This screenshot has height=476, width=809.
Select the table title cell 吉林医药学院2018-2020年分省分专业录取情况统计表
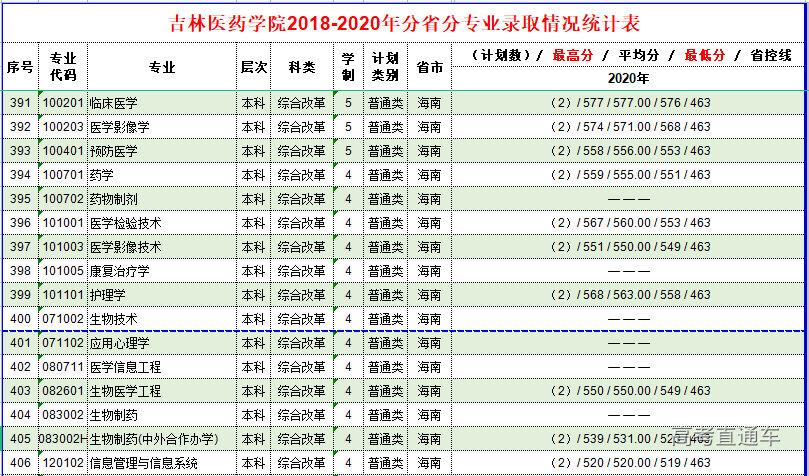[404, 24]
